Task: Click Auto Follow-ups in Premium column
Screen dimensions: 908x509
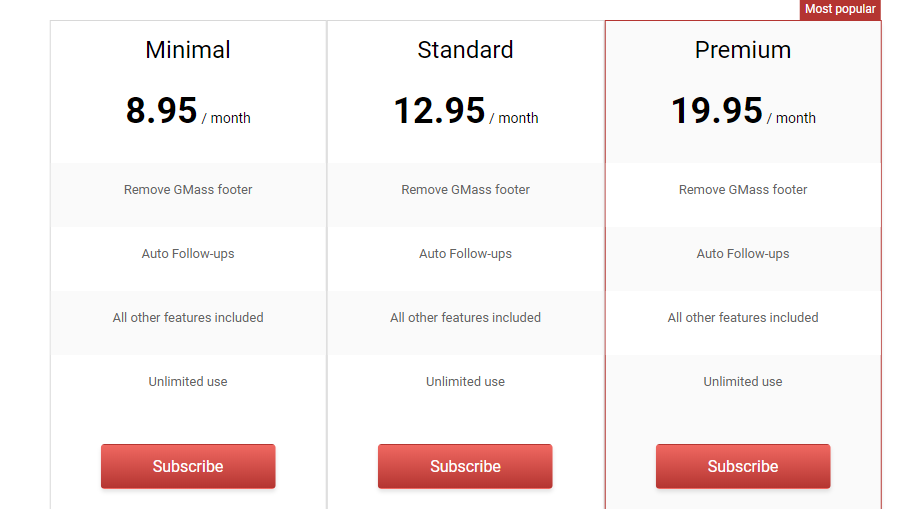Action: click(742, 254)
